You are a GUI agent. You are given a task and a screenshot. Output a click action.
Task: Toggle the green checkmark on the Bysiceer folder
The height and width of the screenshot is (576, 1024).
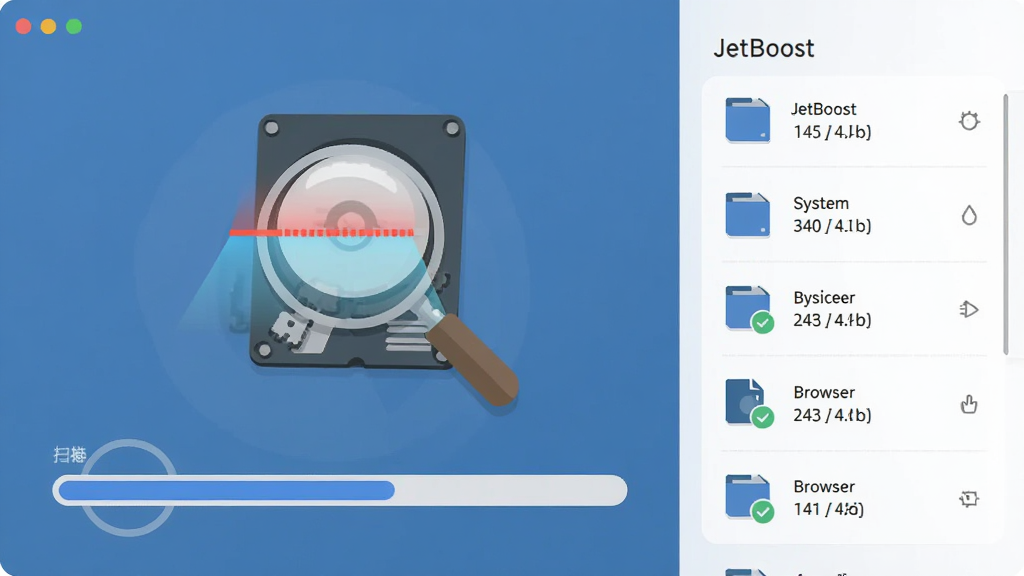click(x=762, y=323)
